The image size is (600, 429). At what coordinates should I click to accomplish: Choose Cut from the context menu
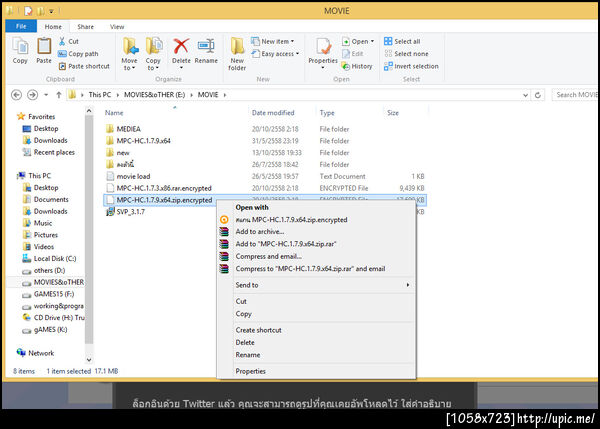point(241,301)
